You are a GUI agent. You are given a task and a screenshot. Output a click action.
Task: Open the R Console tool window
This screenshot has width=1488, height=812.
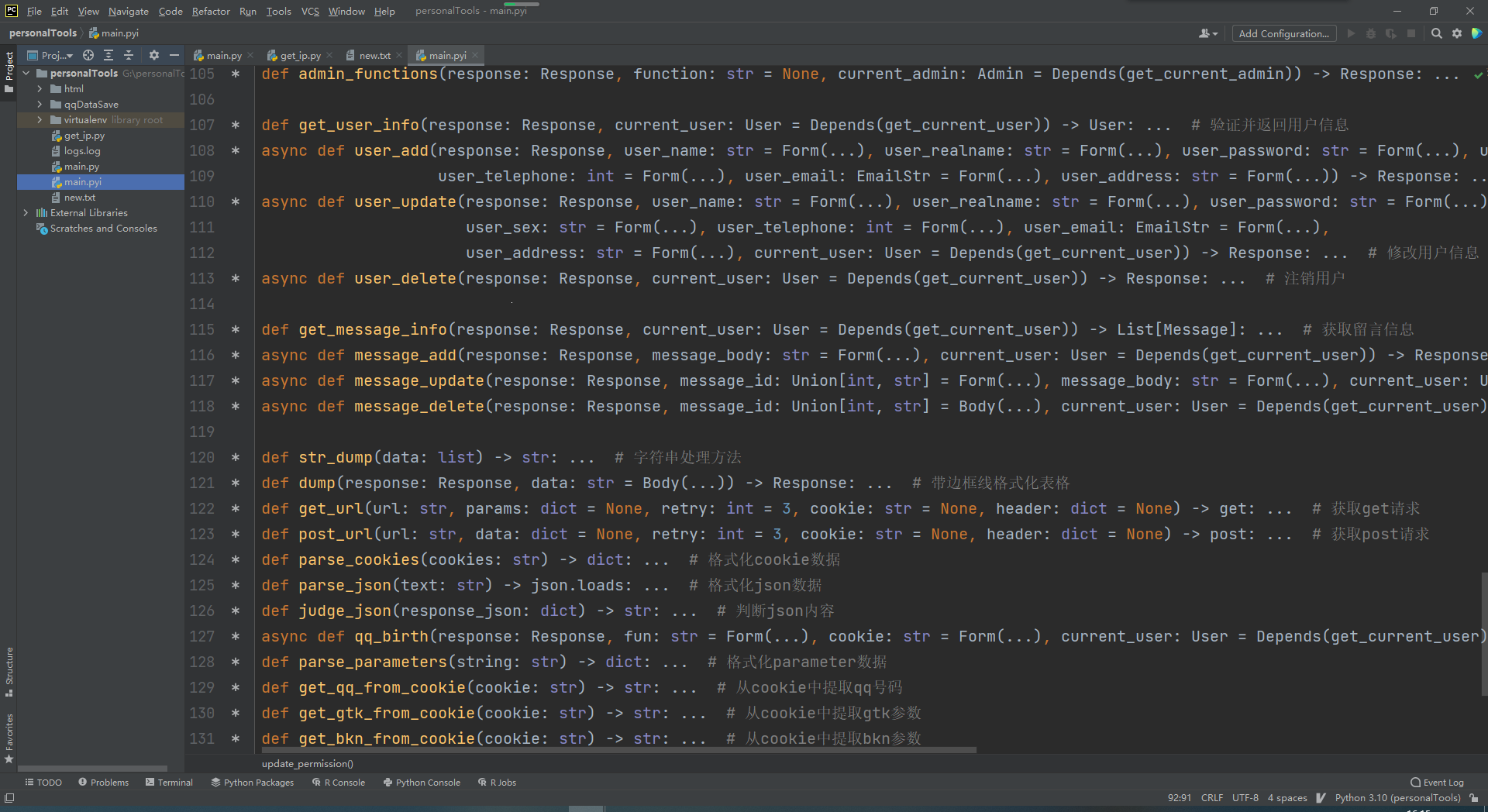338,783
